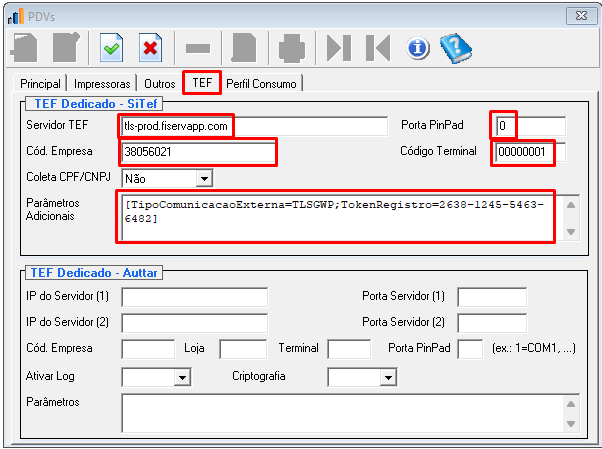Click the Auttar Porta PinPad field

470,349
